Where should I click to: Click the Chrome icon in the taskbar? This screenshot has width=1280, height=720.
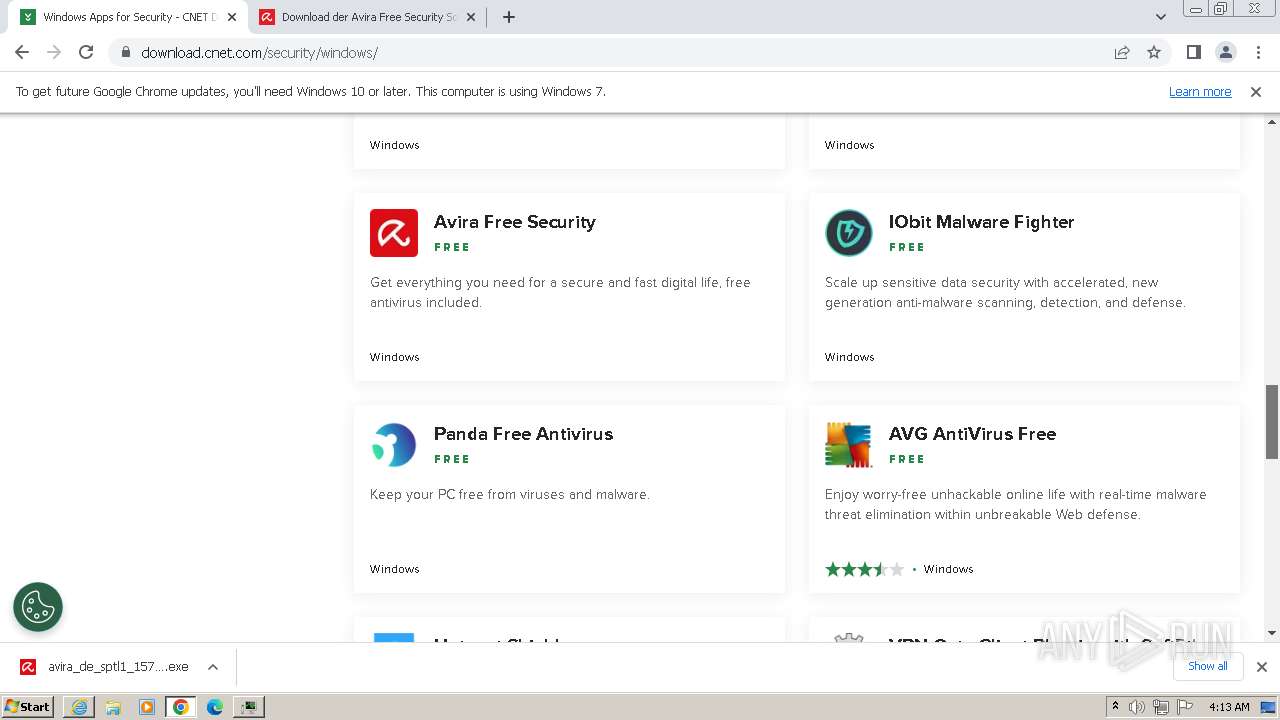[181, 707]
